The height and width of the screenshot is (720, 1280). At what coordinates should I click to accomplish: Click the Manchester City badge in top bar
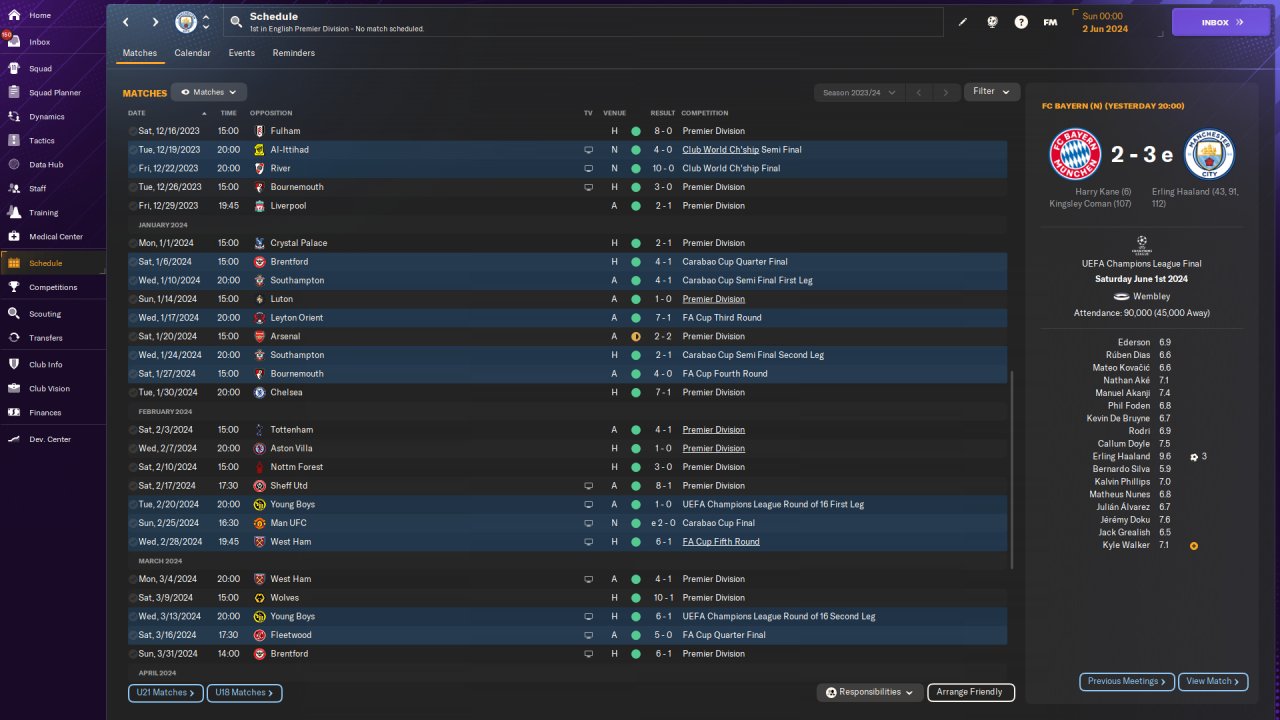click(x=186, y=22)
